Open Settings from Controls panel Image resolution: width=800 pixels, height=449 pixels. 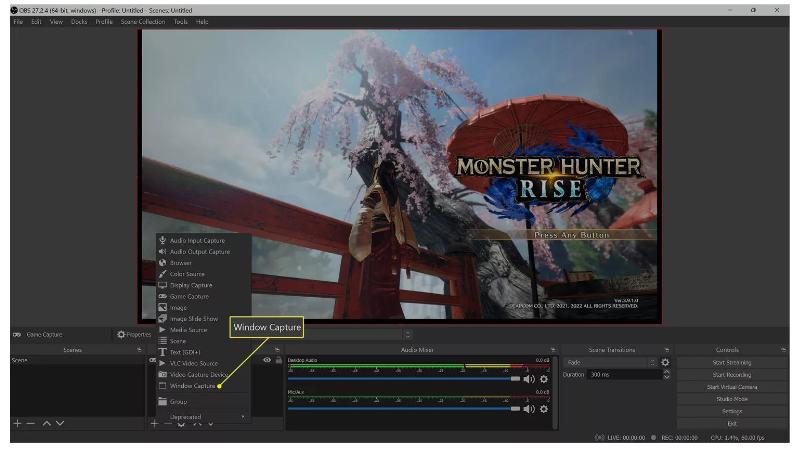(732, 411)
